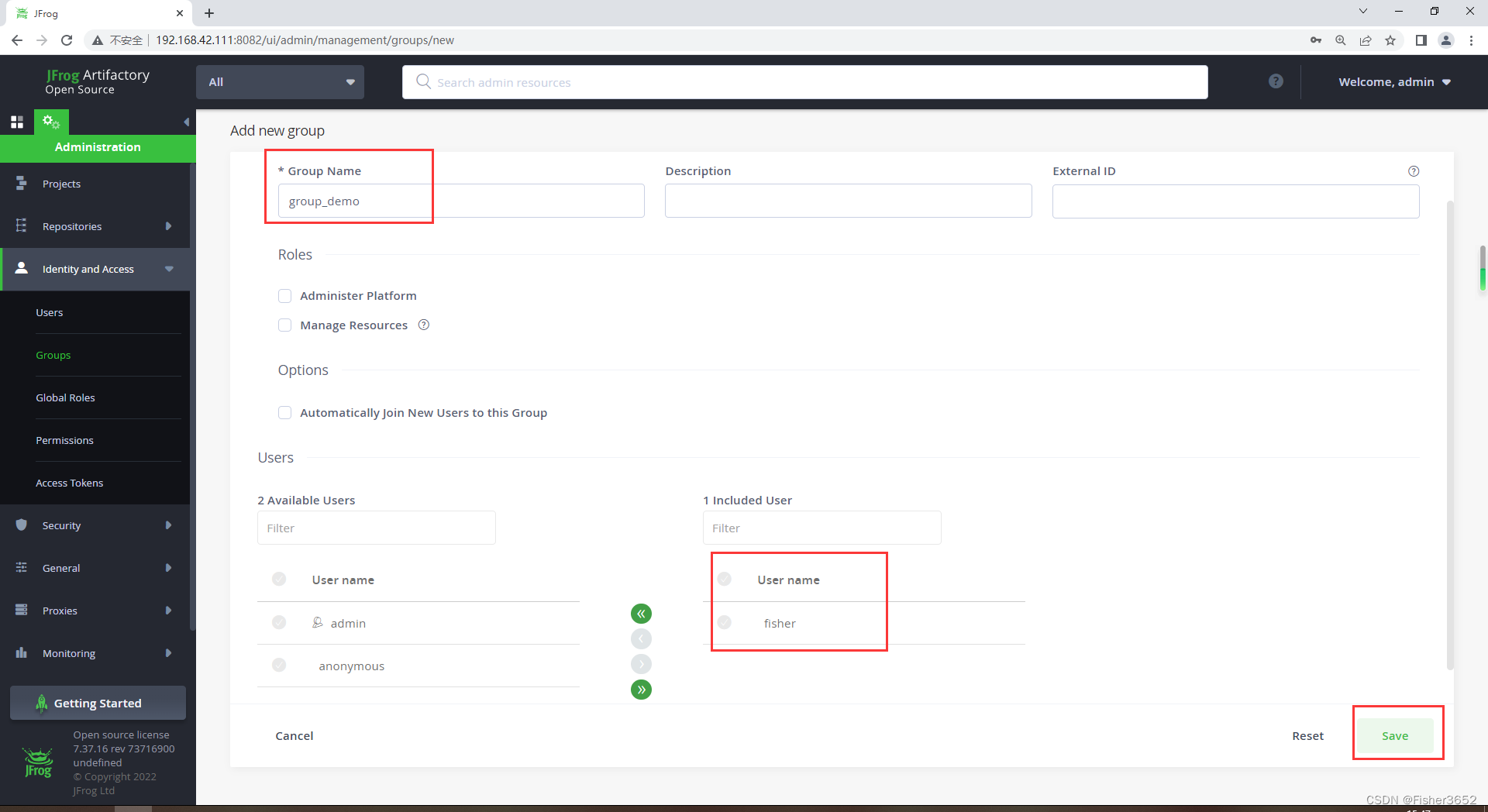Click the Reset button
This screenshot has height=812, width=1488.
(x=1307, y=735)
